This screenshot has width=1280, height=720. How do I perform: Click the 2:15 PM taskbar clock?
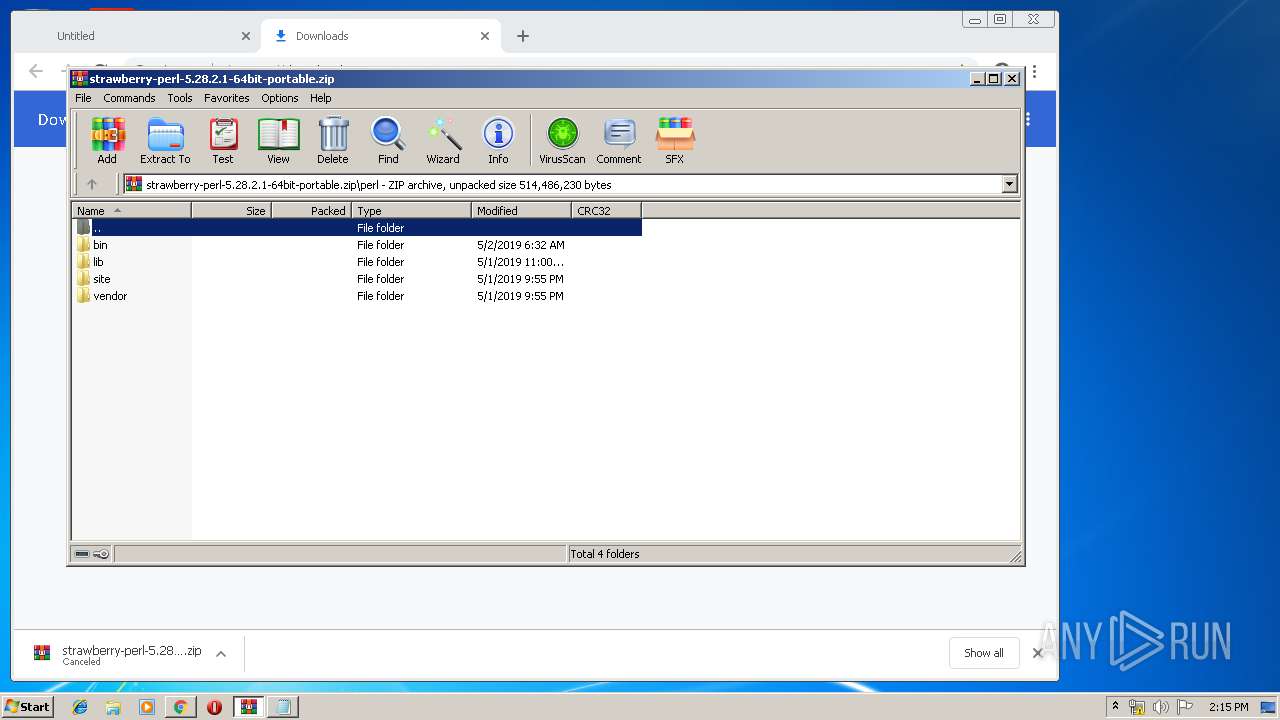[1228, 707]
